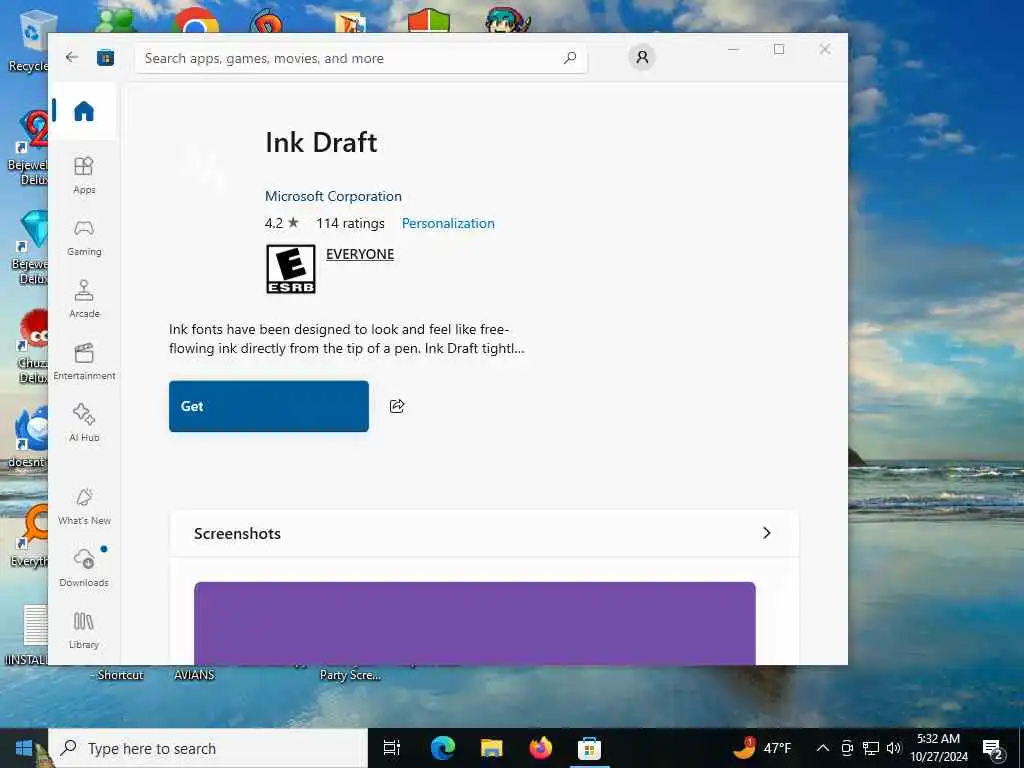Open network settings tray icon
Screen dimensions: 1024x768
tap(871, 748)
